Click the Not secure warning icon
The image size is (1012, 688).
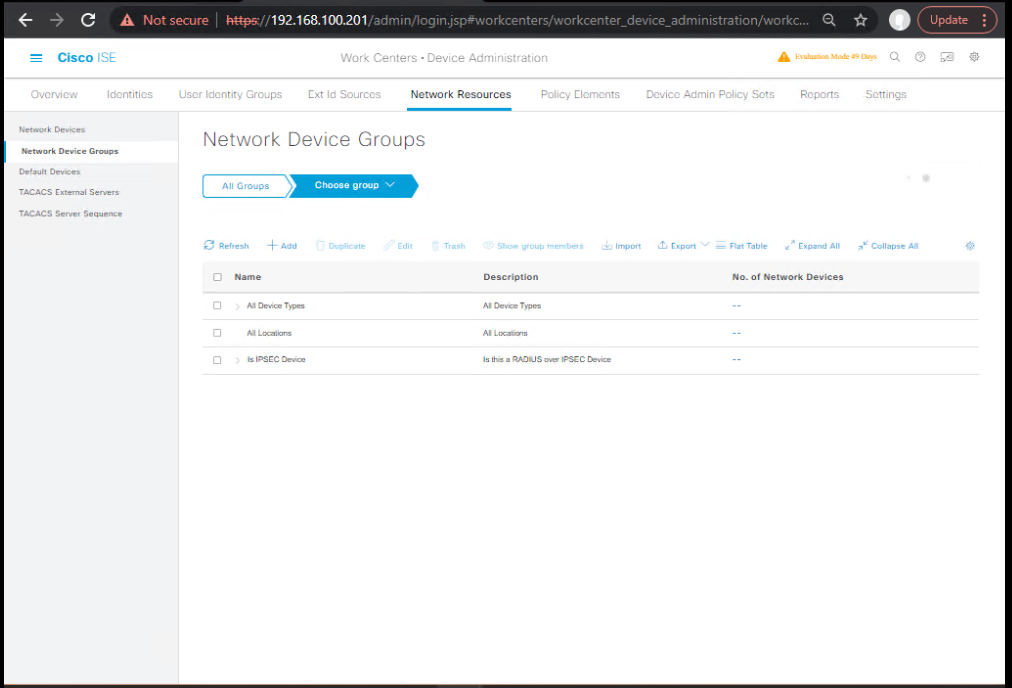(x=127, y=20)
